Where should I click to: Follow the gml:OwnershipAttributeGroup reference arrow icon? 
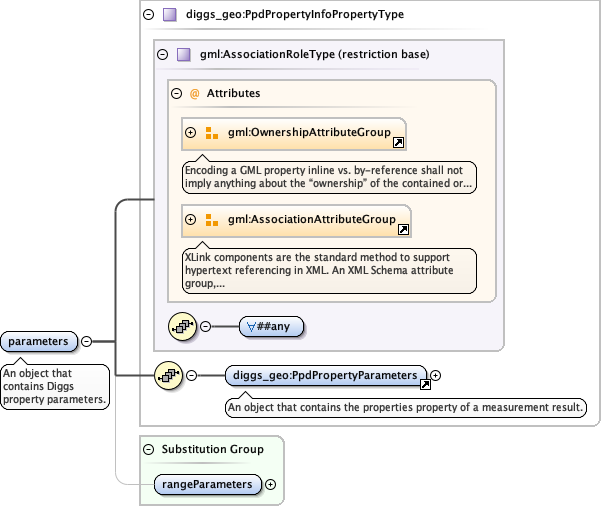(398, 143)
